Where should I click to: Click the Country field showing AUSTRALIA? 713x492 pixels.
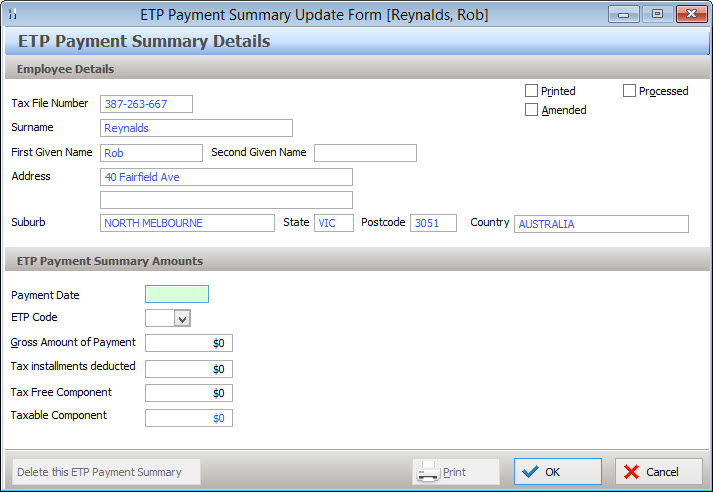tap(601, 224)
